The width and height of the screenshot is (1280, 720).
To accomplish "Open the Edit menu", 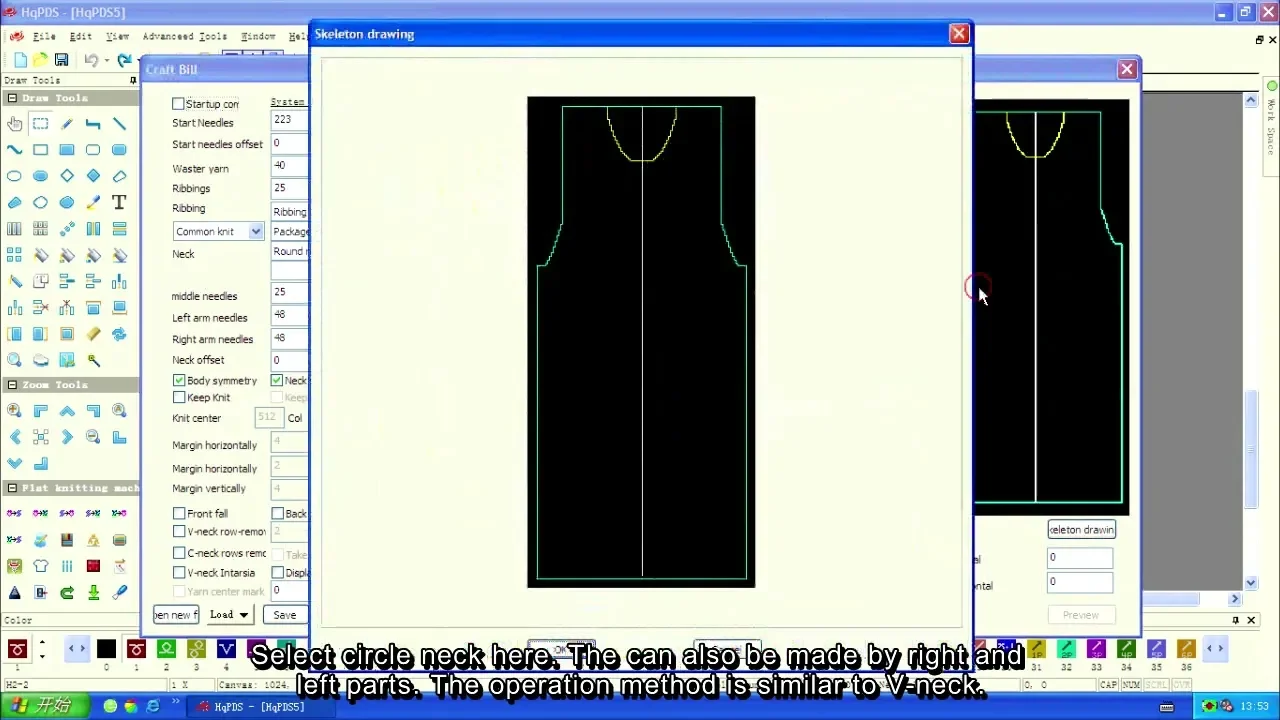I will coord(80,37).
